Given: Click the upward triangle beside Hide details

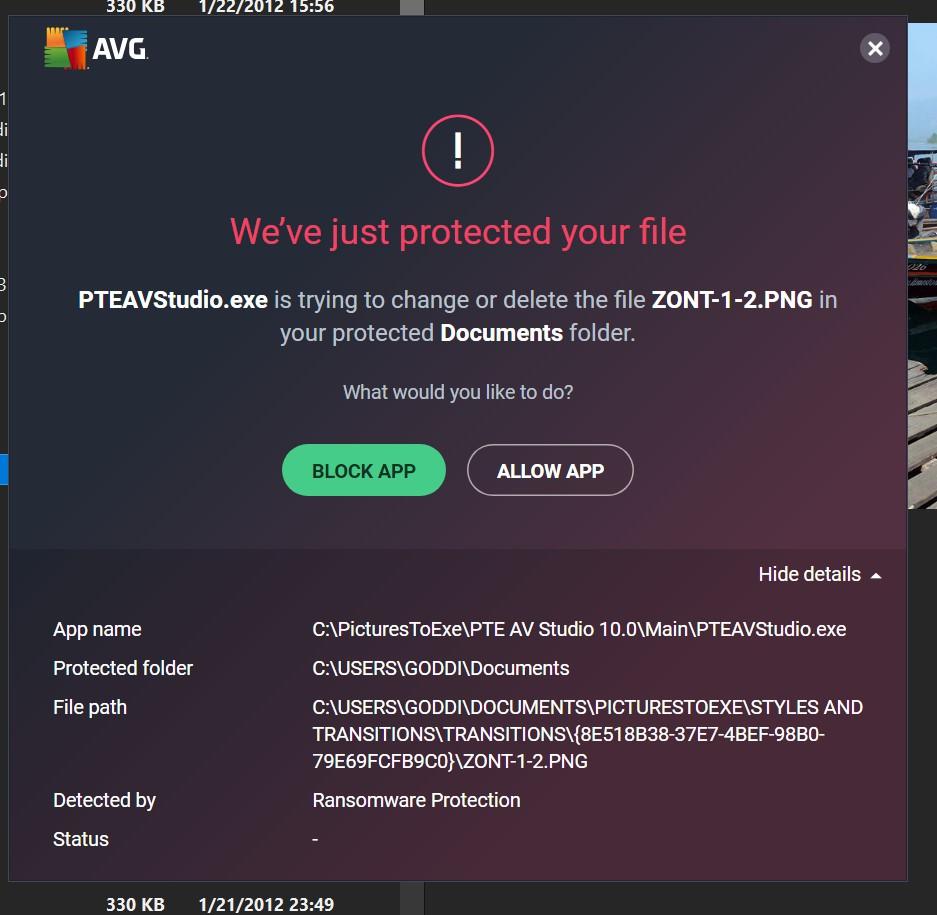Looking at the screenshot, I should tap(876, 576).
